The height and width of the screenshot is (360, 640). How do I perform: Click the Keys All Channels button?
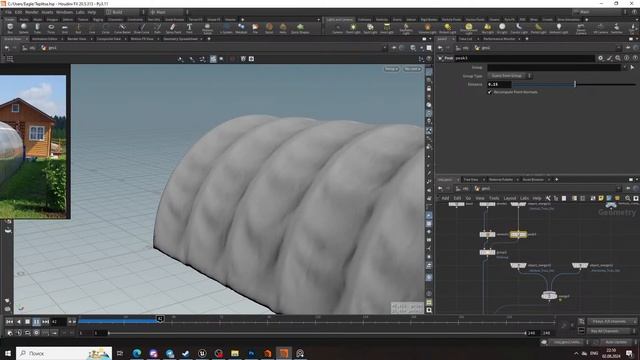pyautogui.click(x=612, y=322)
